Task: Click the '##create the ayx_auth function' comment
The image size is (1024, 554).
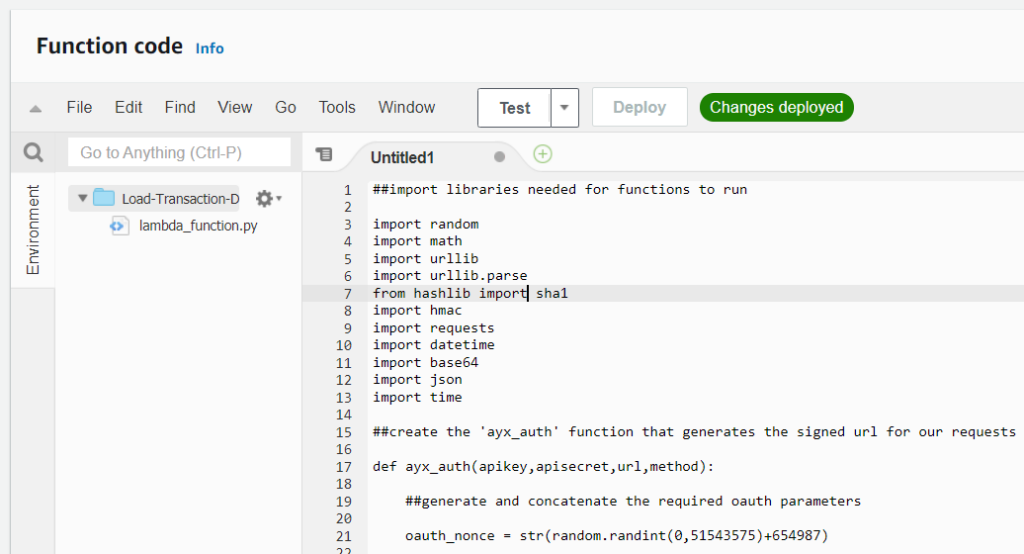Action: pos(694,432)
